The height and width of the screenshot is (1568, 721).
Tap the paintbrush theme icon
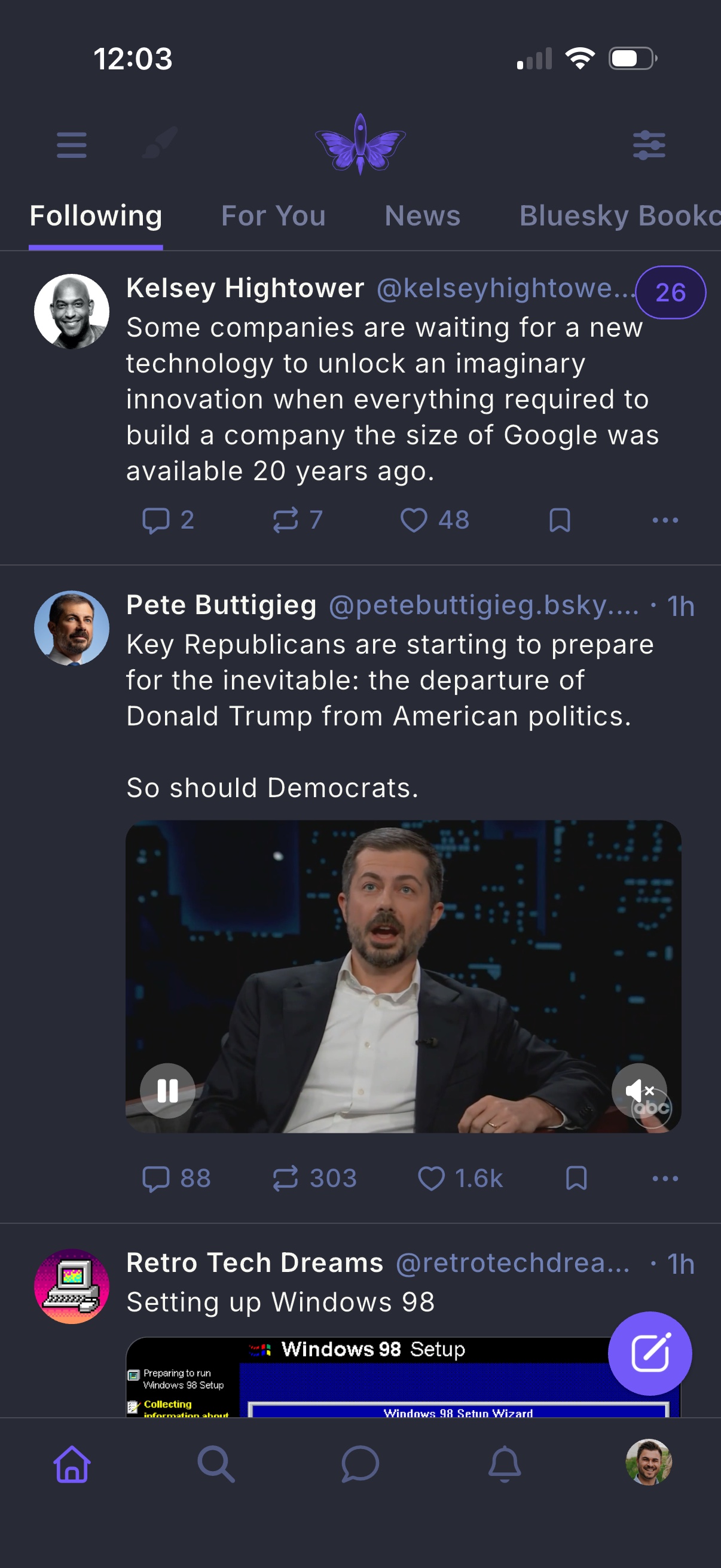tap(160, 144)
